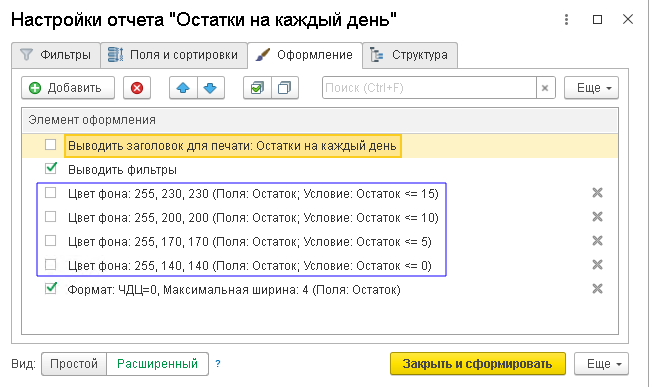Screen dimensions: 649x387
Task: Switch to the 'Поля и сортировки' tab
Action: [x=174, y=55]
